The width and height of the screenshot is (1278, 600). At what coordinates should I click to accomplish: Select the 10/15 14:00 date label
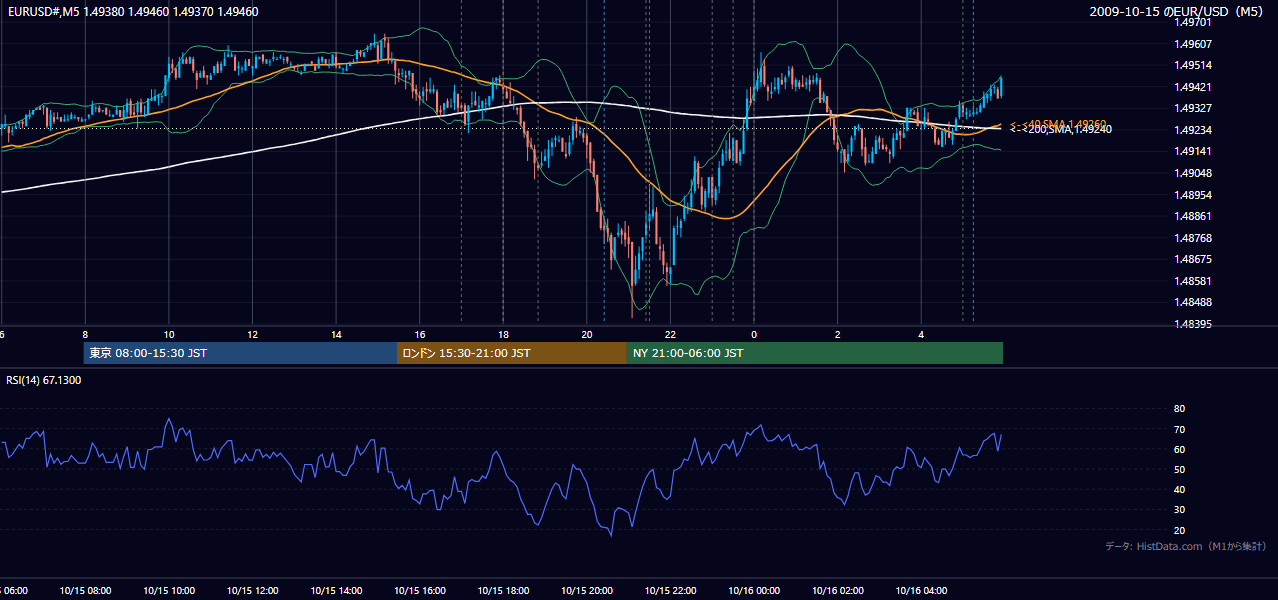(336, 591)
